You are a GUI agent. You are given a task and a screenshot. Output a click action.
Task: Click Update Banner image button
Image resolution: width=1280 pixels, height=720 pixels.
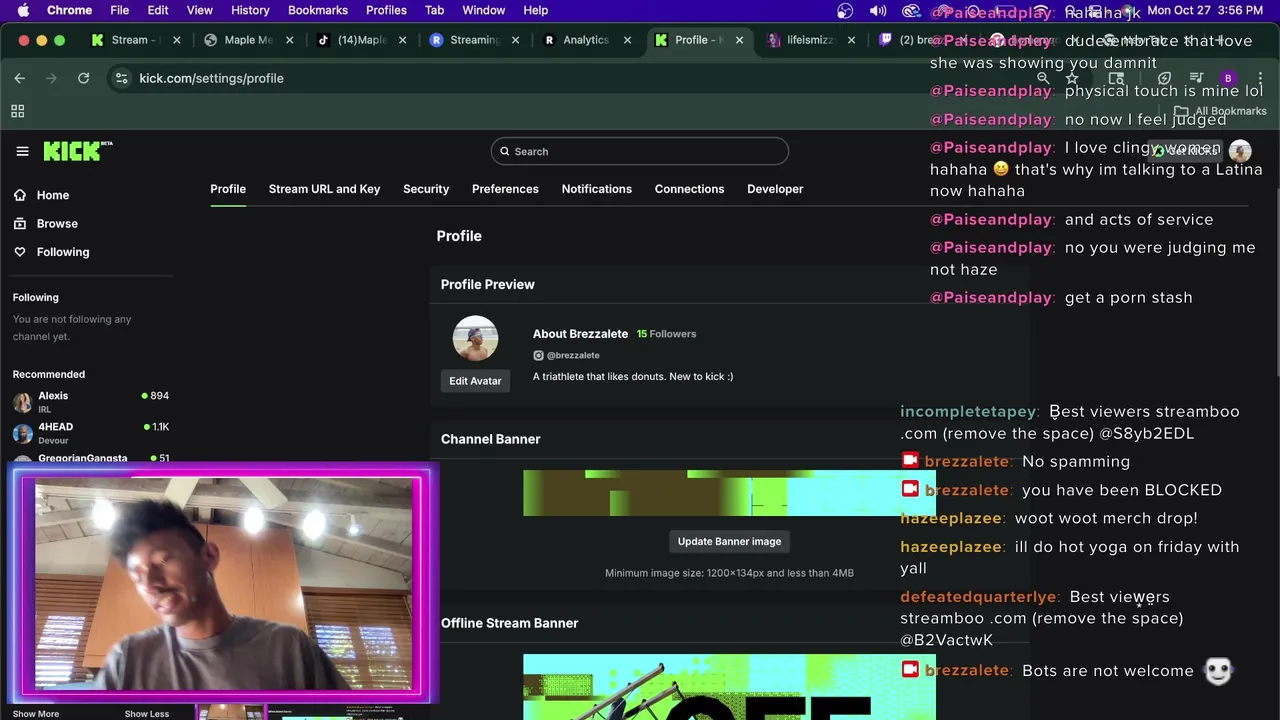729,541
